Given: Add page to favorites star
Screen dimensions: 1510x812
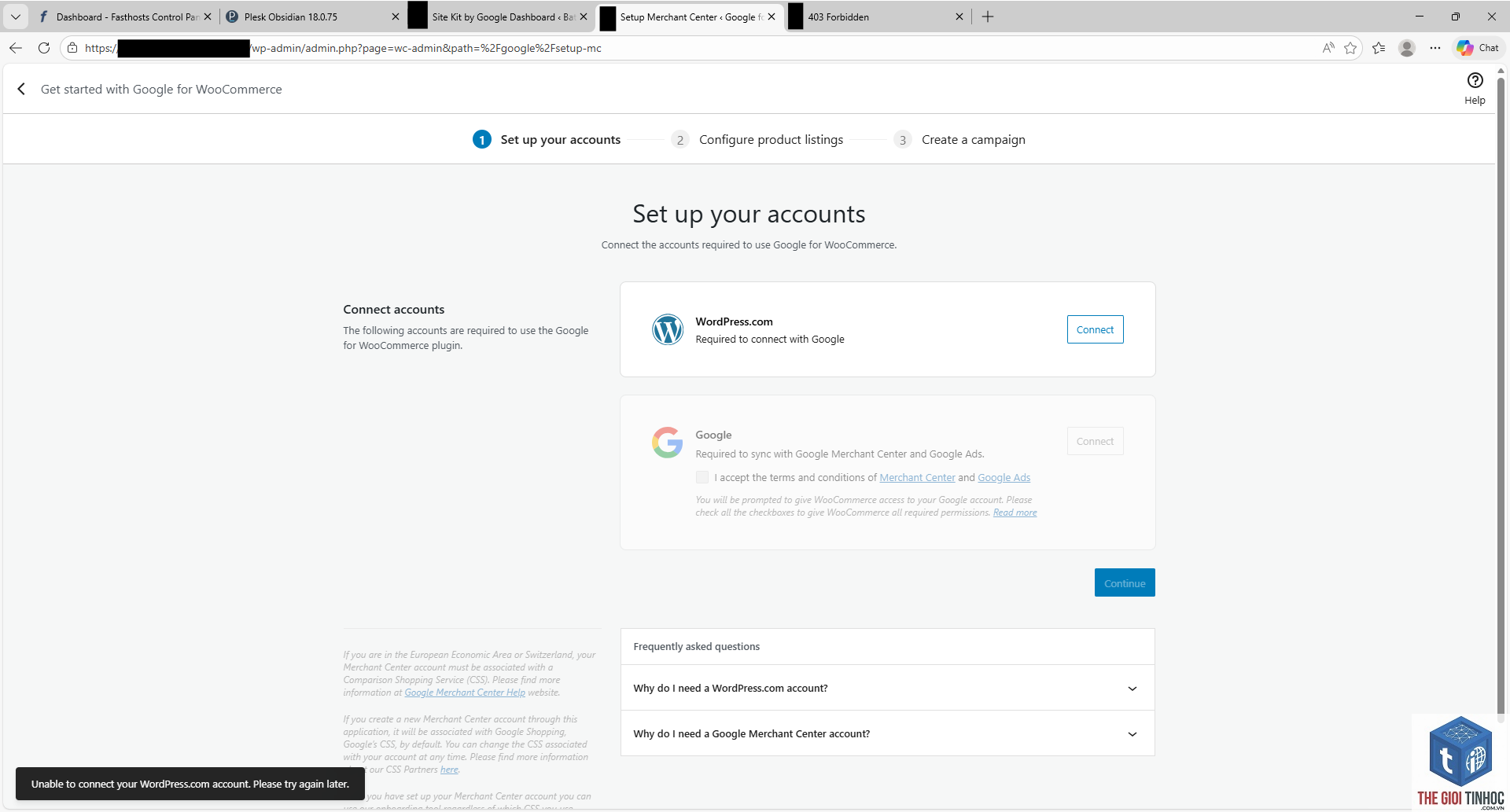Looking at the screenshot, I should click(x=1350, y=48).
